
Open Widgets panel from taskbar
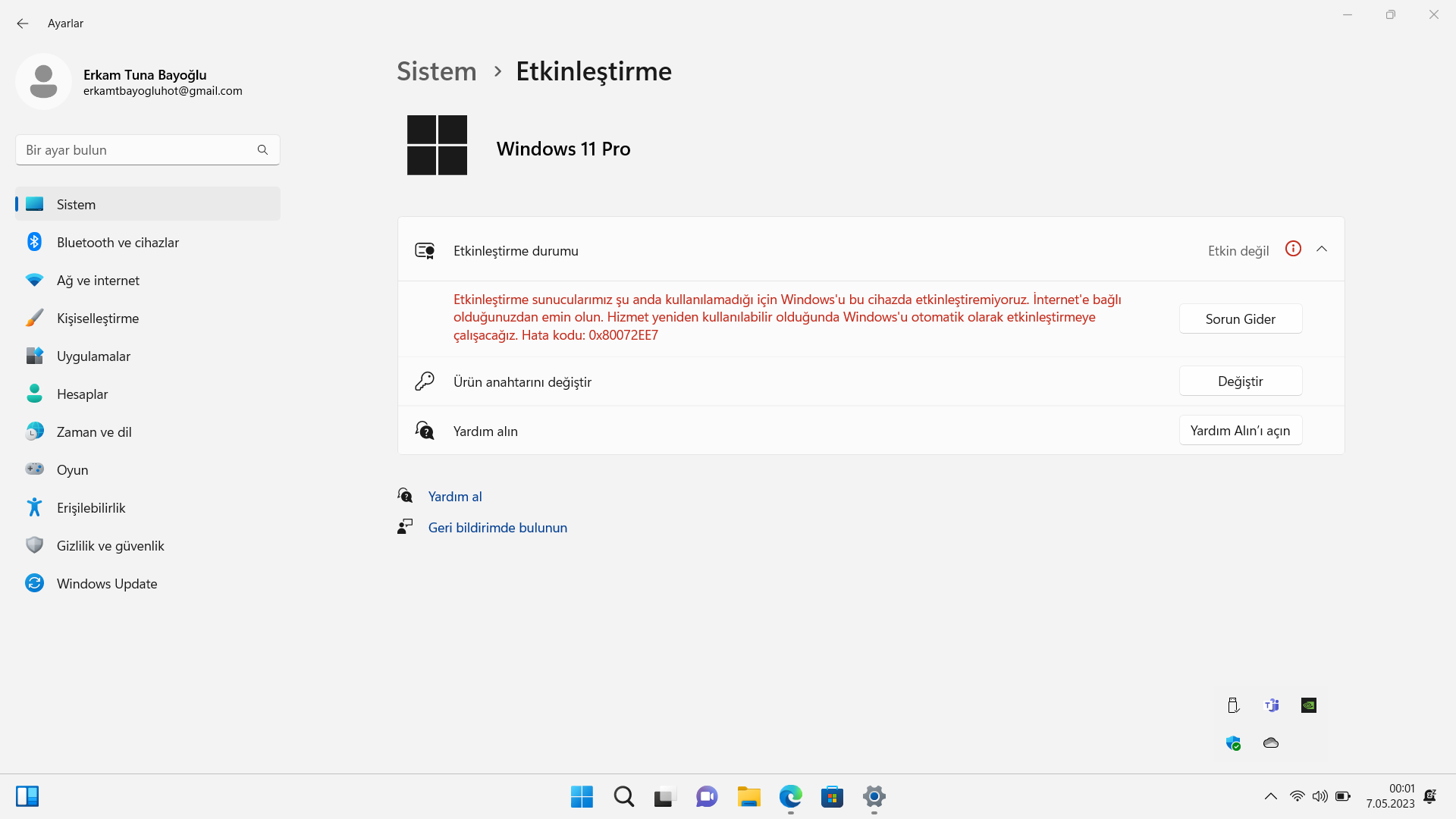[27, 796]
